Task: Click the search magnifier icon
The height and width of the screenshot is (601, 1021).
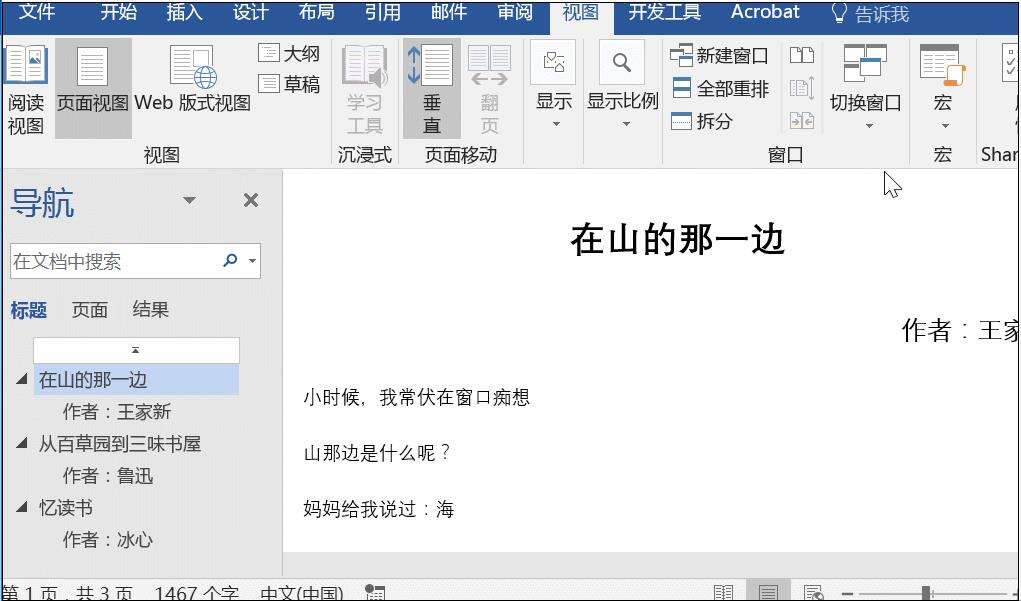Action: 230,260
